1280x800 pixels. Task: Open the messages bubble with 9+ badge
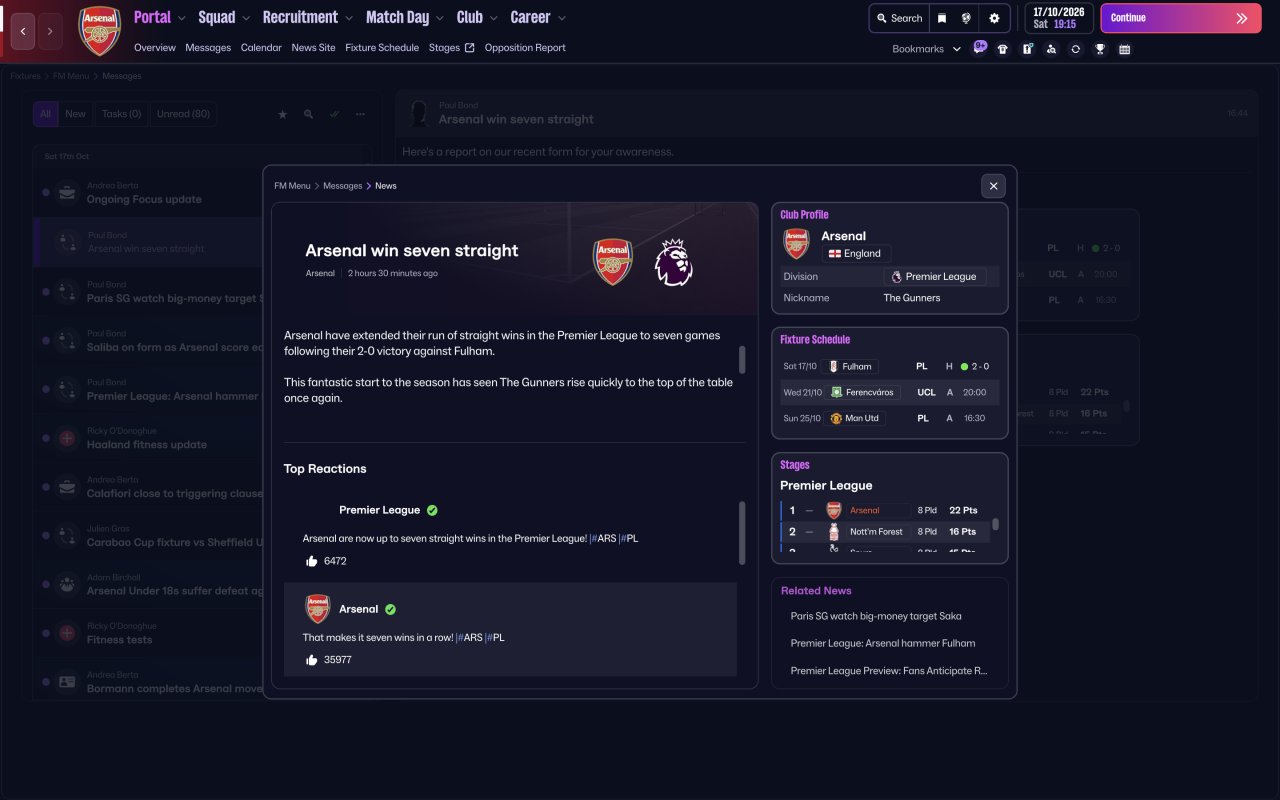pos(979,47)
